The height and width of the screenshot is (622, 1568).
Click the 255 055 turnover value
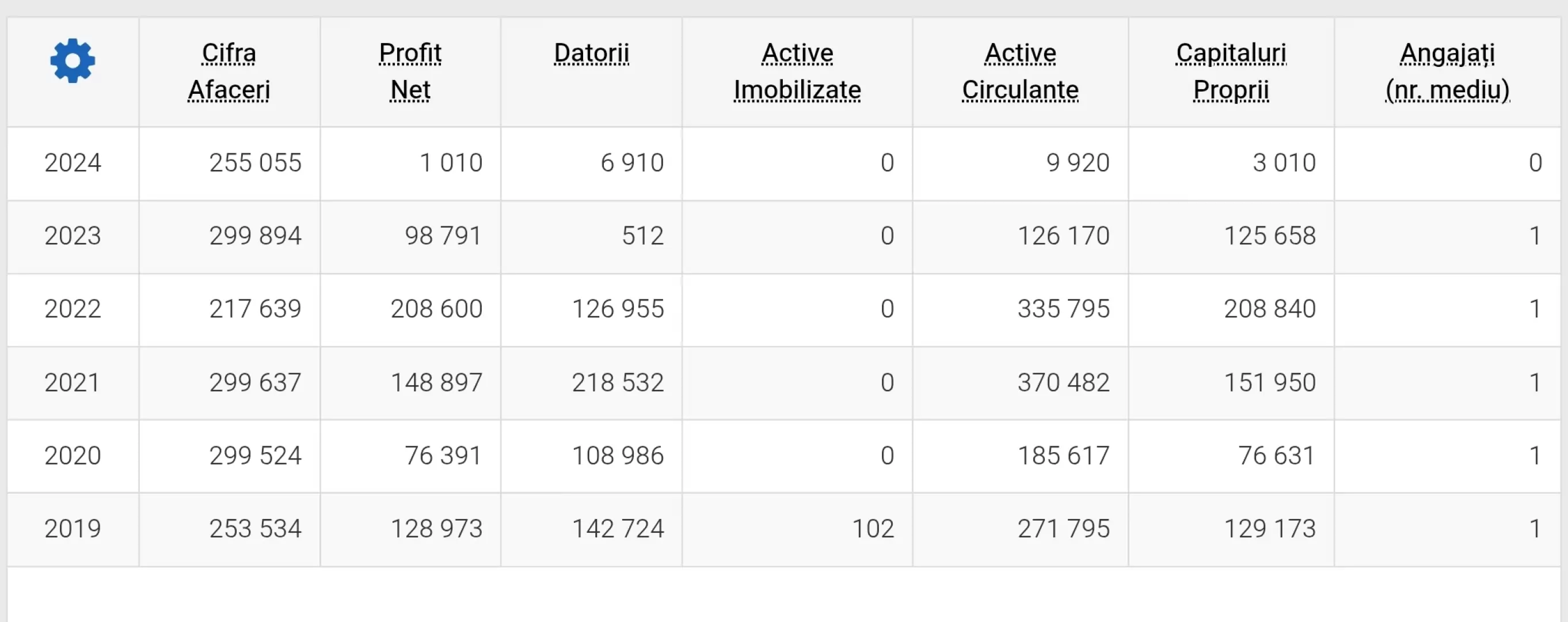[x=255, y=162]
